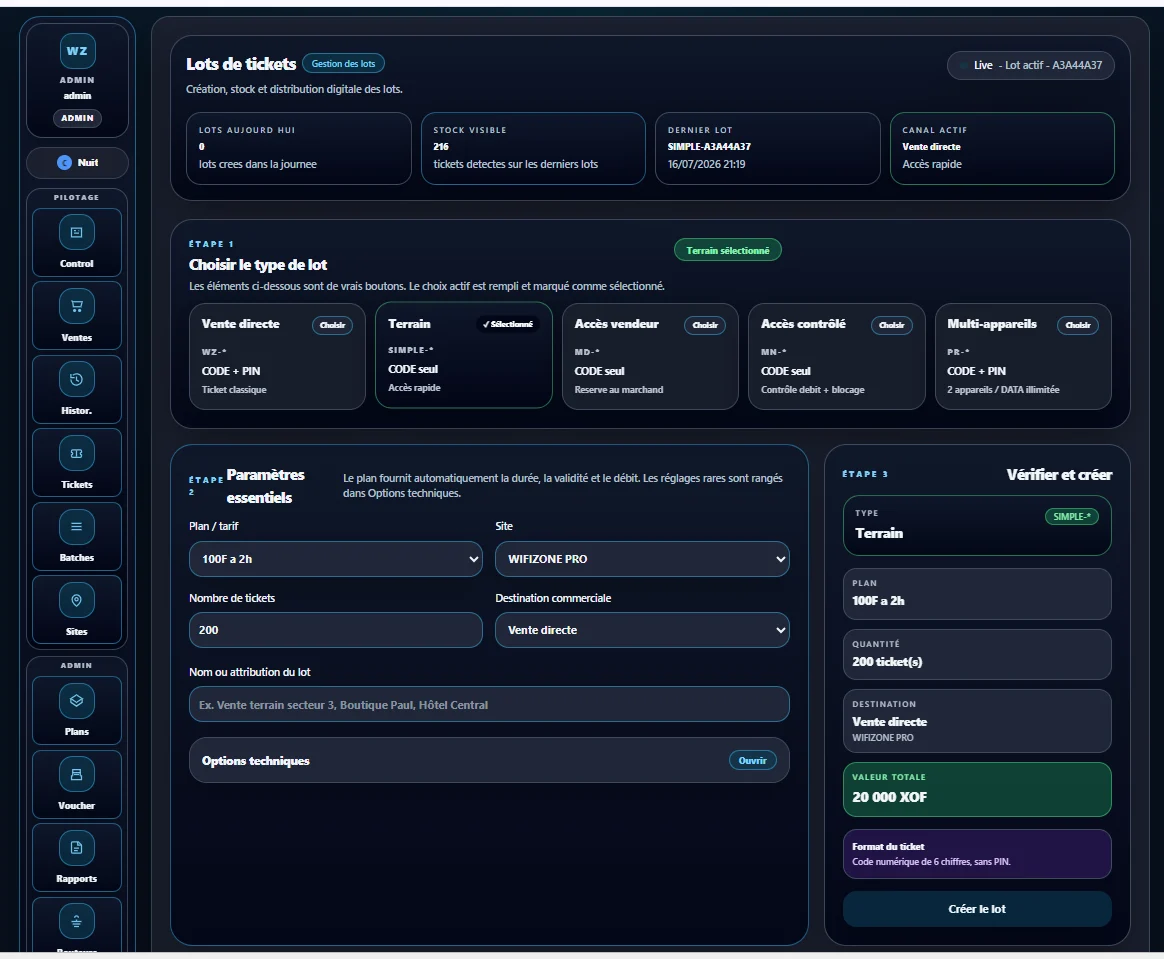Click the Gestion des lots badge
The image size is (1164, 959).
click(343, 64)
